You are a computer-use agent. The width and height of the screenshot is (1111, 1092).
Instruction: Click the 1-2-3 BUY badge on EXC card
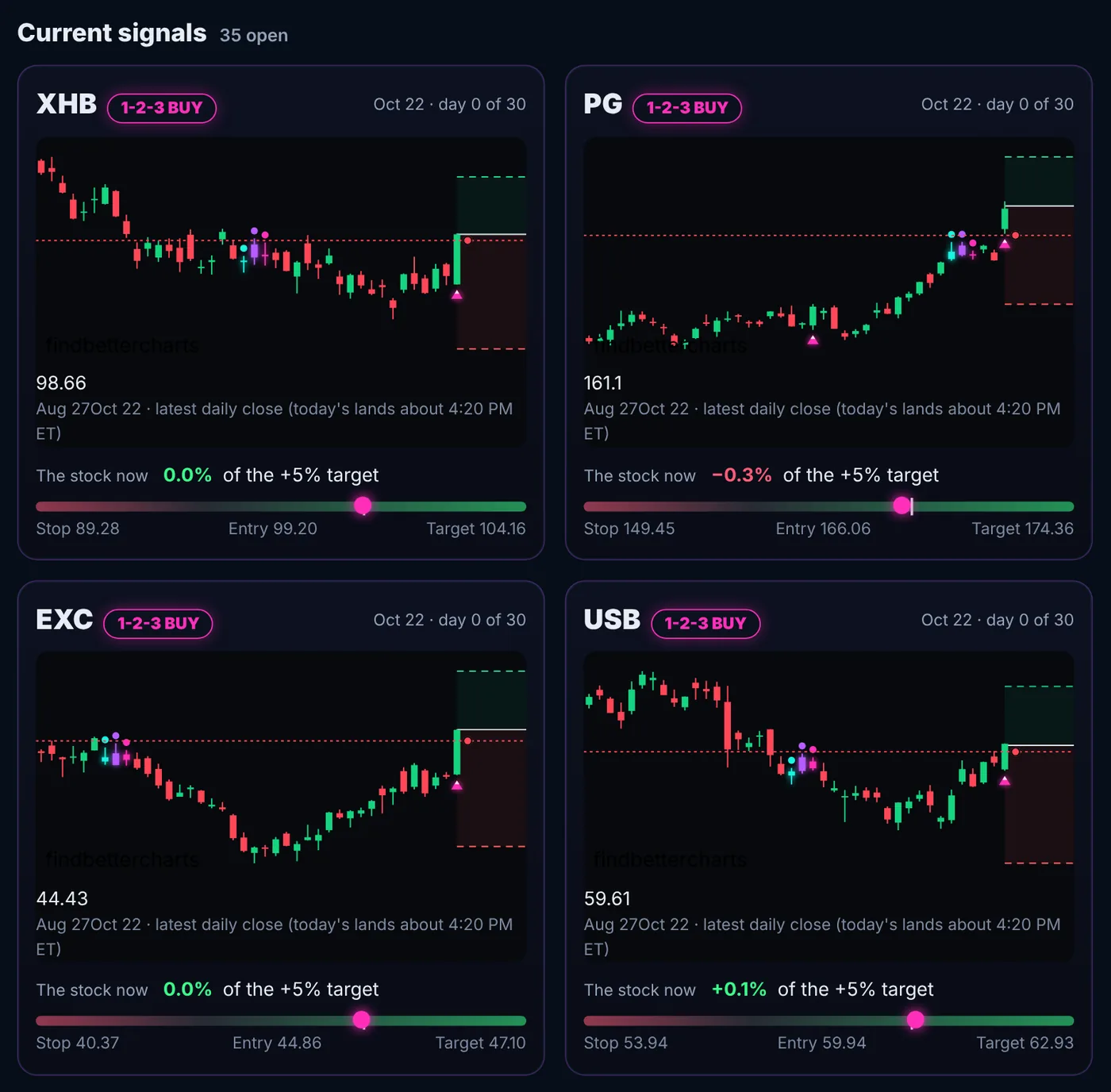pos(158,624)
